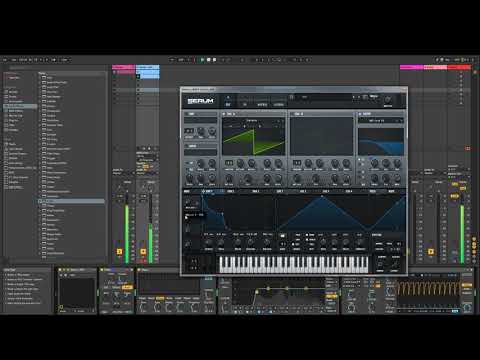Click the ENV 1 Sustain knob
Viewport: 480px width, 360px height.
pos(251,243)
